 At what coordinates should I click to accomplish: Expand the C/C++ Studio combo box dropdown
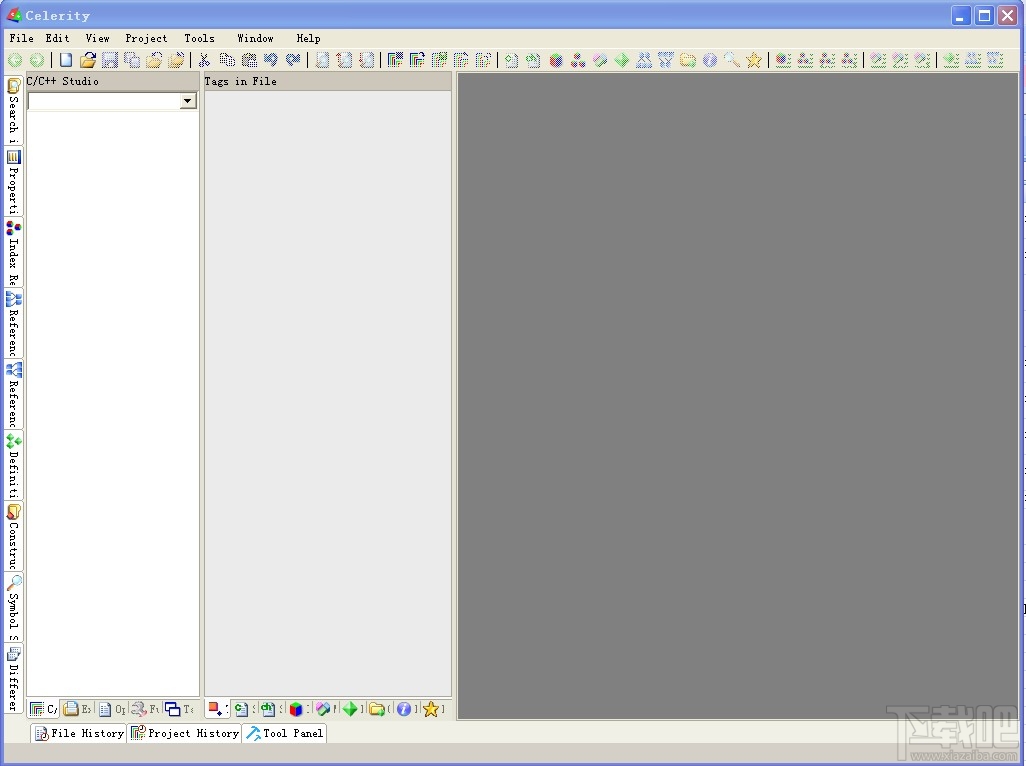pyautogui.click(x=188, y=101)
